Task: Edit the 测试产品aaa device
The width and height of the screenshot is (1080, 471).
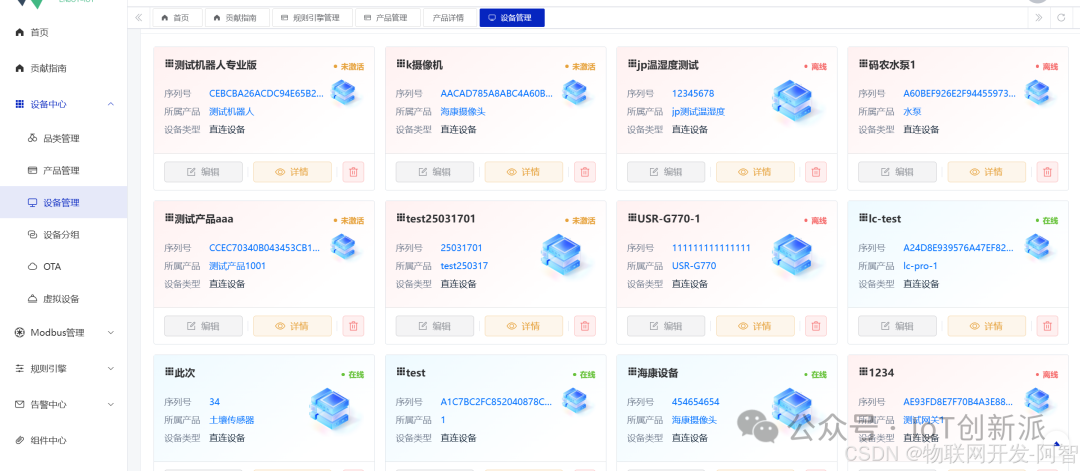Action: 203,326
